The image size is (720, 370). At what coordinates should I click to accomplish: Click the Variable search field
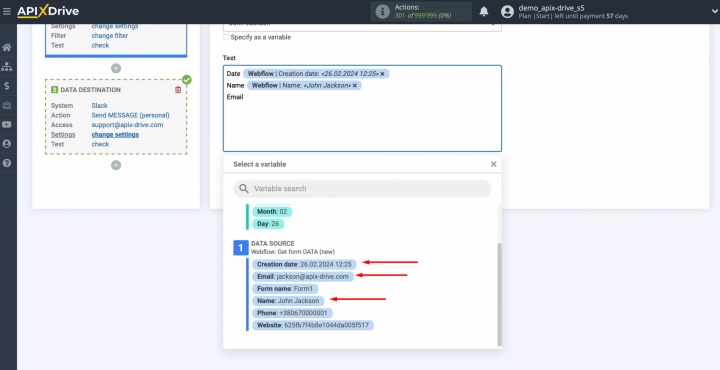(362, 189)
